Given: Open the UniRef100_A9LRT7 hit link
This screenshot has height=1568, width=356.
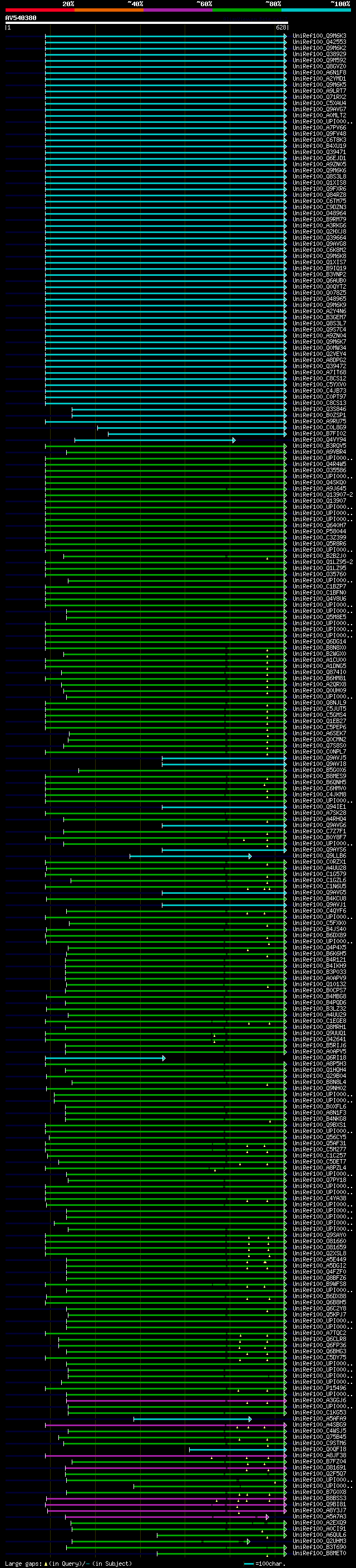Looking at the screenshot, I should [319, 91].
